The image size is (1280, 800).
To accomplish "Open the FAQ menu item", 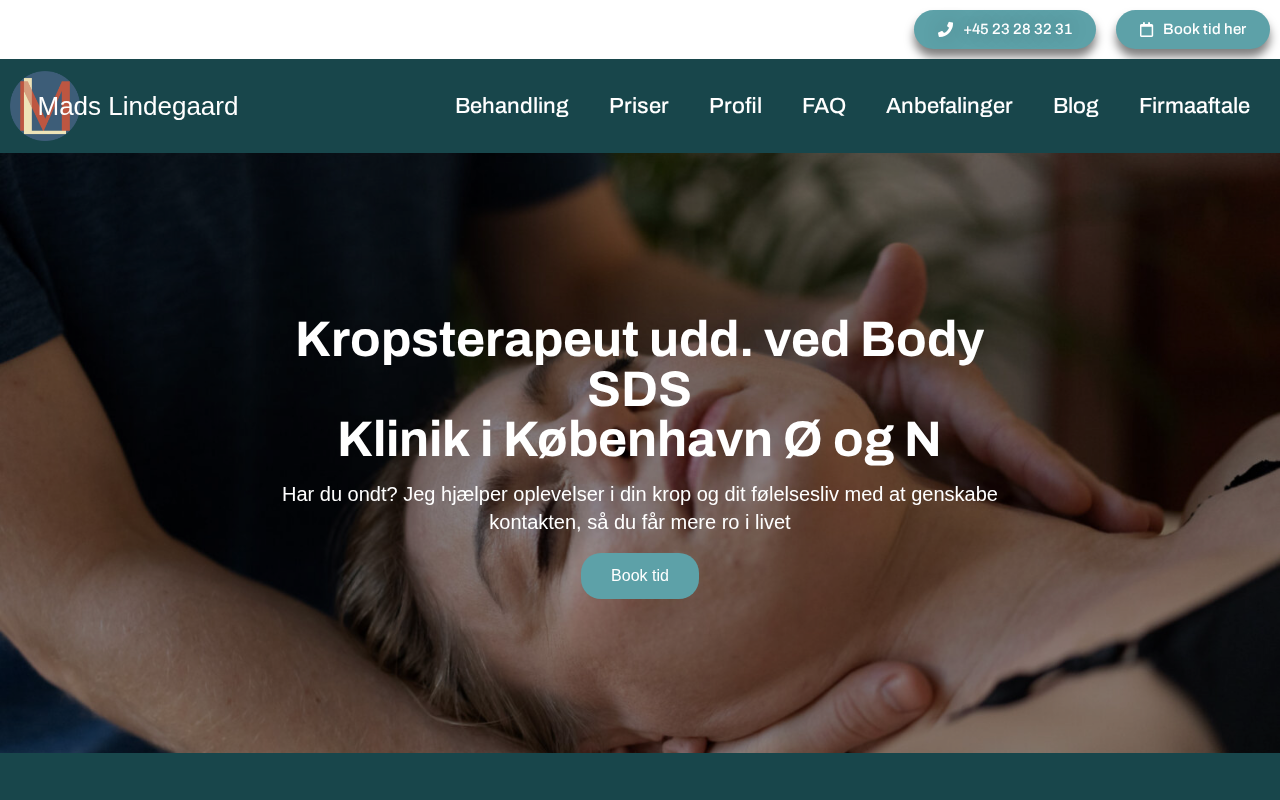I will tap(824, 106).
